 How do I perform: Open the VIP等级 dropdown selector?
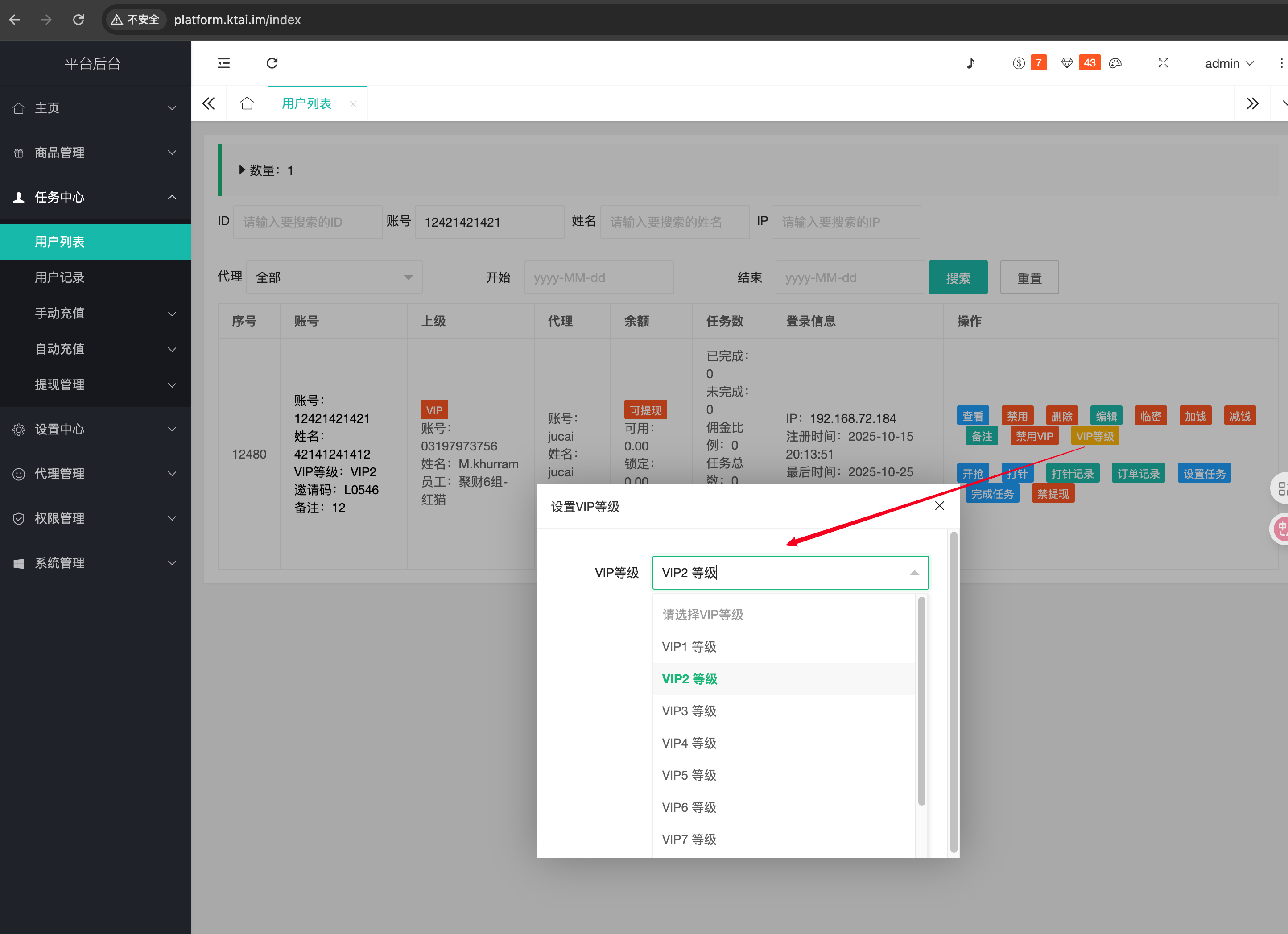pos(789,572)
